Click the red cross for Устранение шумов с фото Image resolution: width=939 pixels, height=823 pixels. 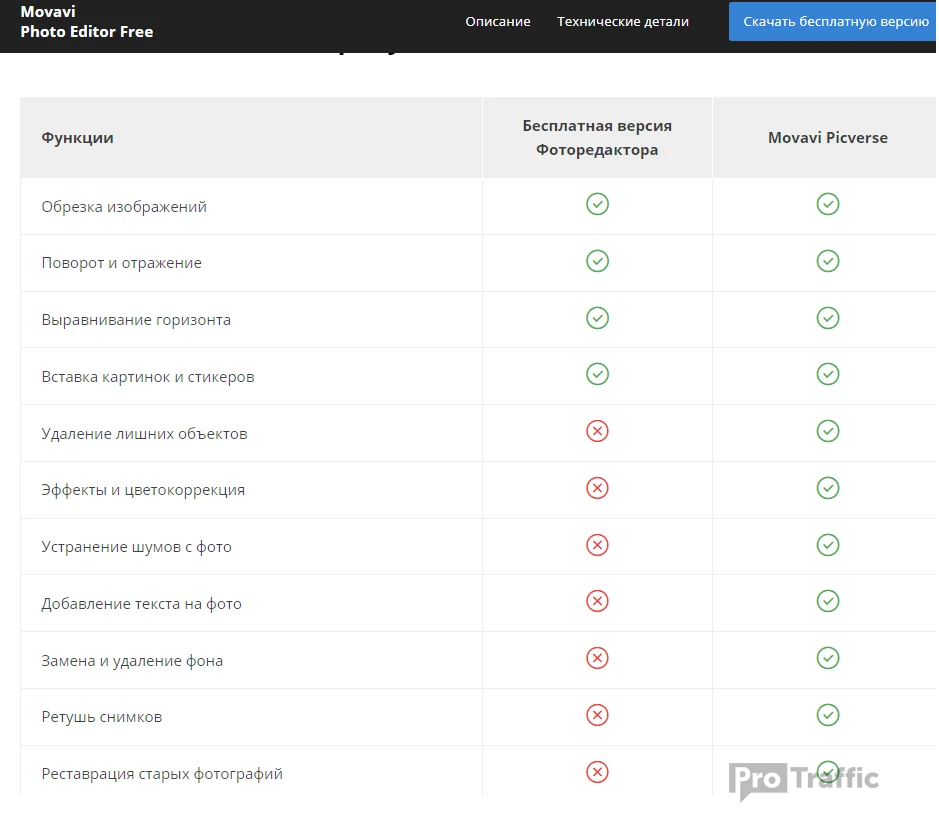click(x=597, y=545)
